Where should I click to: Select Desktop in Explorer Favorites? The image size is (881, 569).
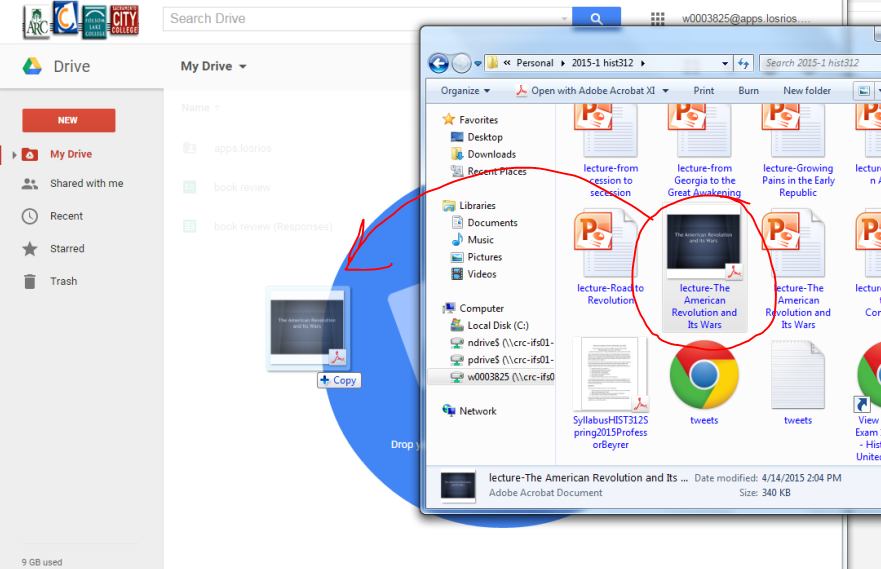pos(477,137)
